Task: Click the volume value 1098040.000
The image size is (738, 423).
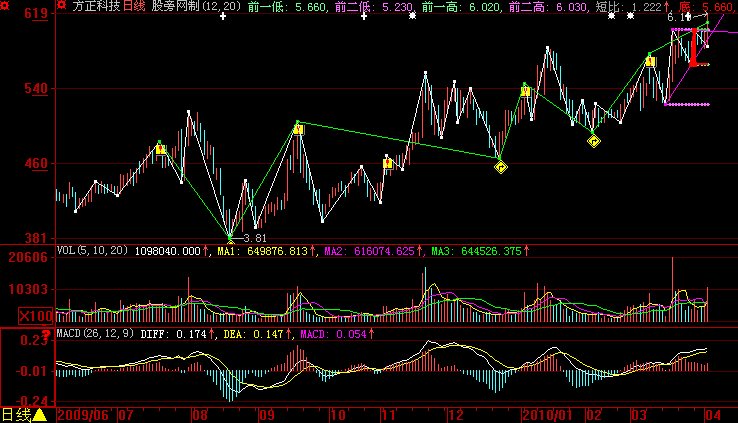Action: [168, 251]
